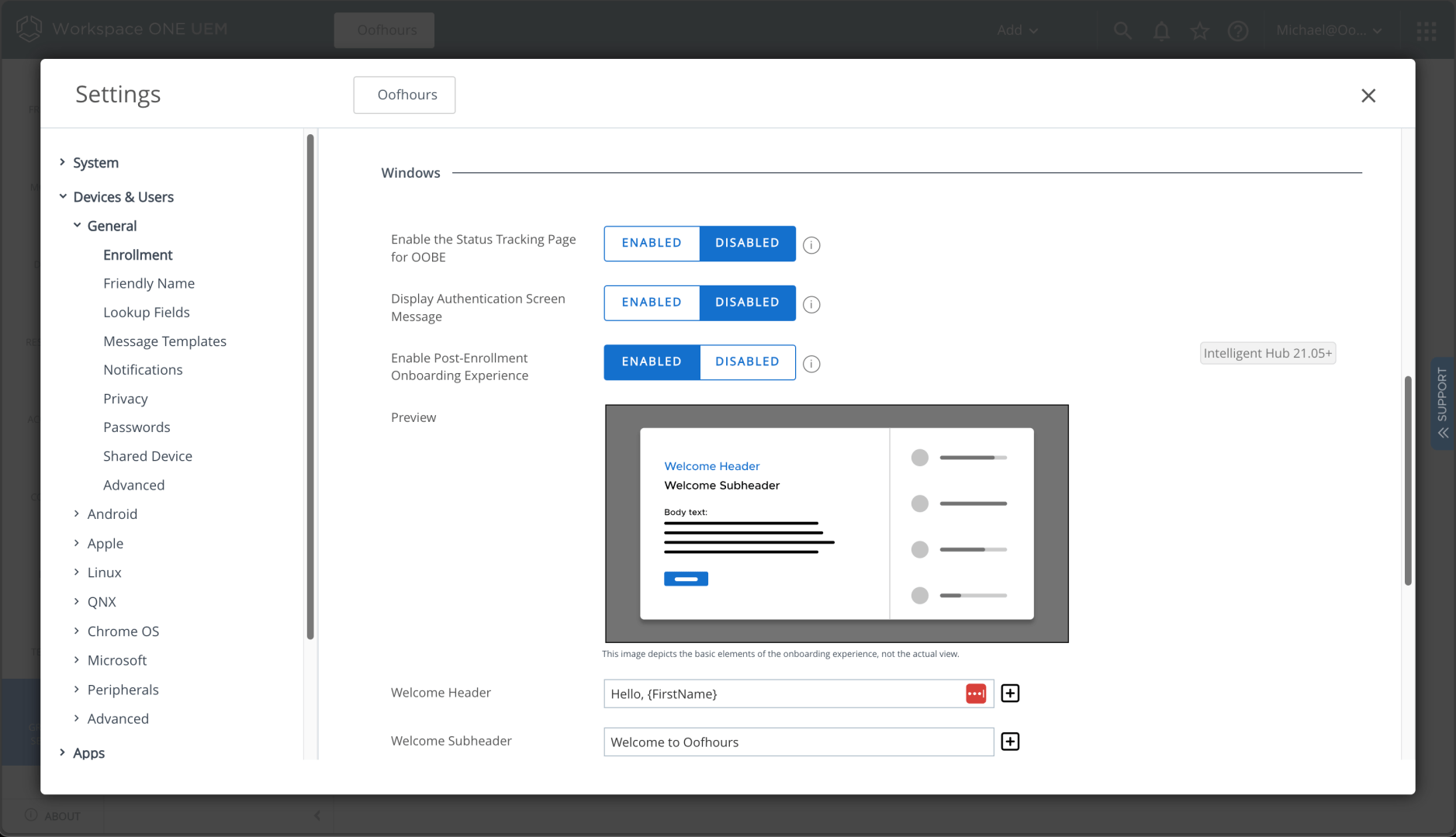
Task: Disable Post-Enrollment Onboarding Experience
Action: pyautogui.click(x=747, y=361)
